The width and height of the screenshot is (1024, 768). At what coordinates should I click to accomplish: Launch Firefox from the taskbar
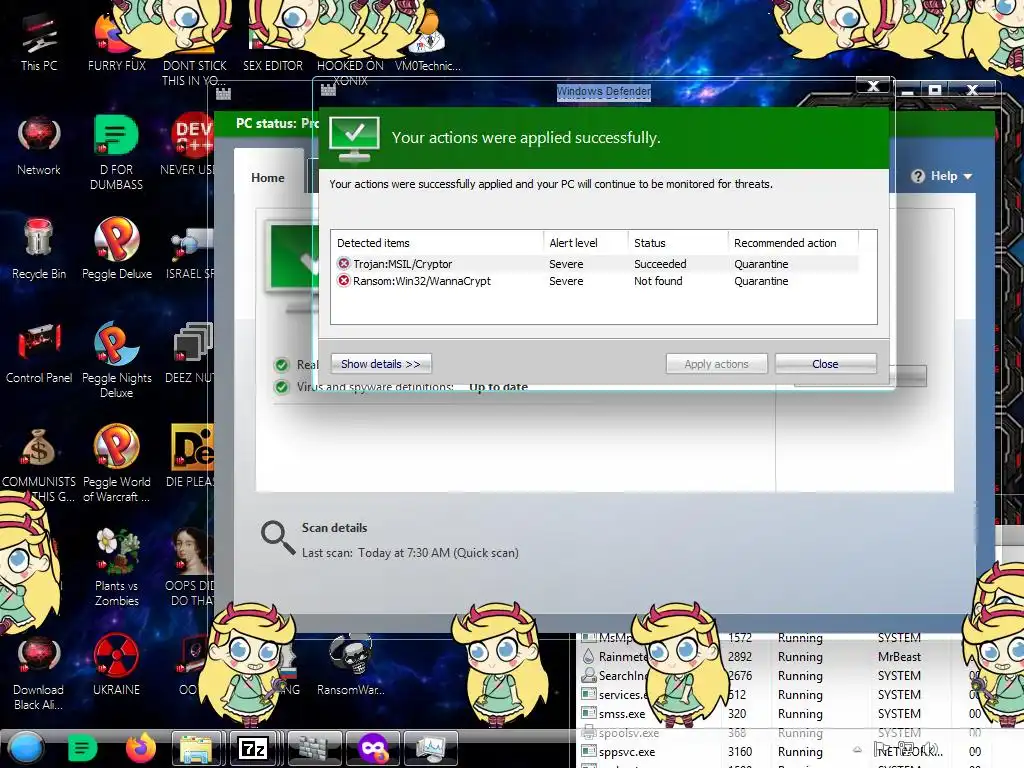pos(140,748)
